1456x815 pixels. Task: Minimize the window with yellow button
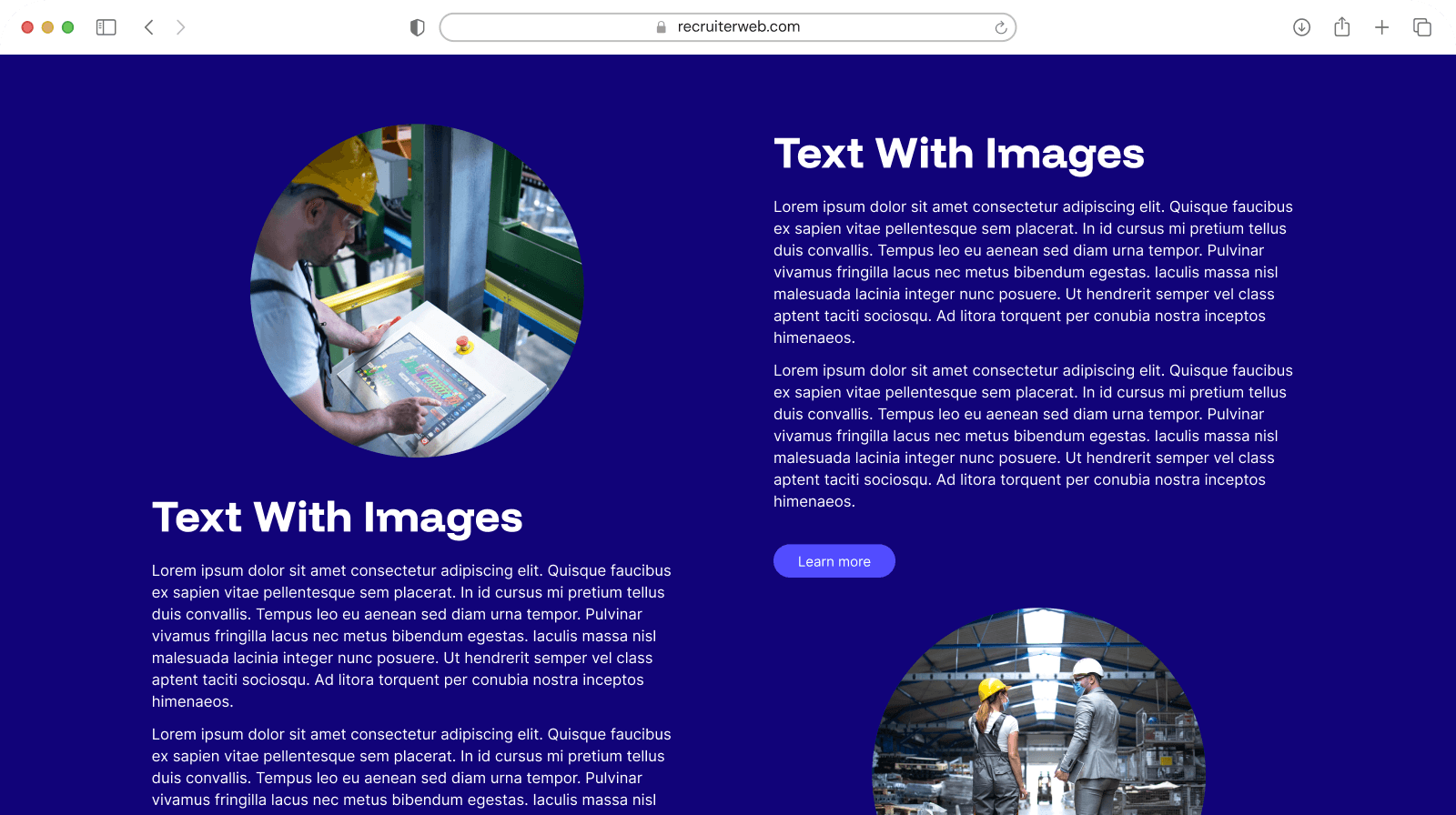pyautogui.click(x=47, y=27)
